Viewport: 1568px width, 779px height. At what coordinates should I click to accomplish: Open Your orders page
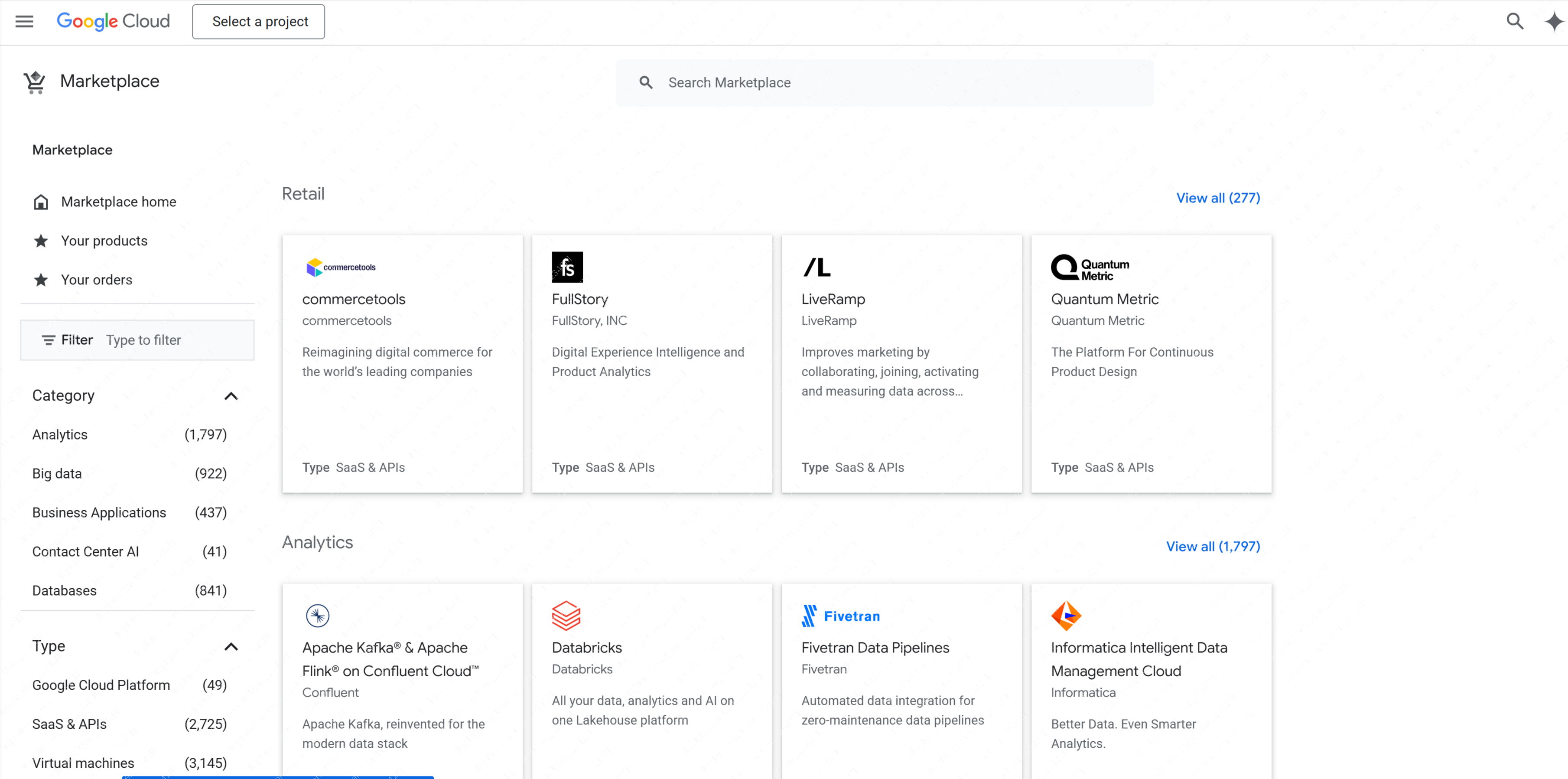(96, 280)
